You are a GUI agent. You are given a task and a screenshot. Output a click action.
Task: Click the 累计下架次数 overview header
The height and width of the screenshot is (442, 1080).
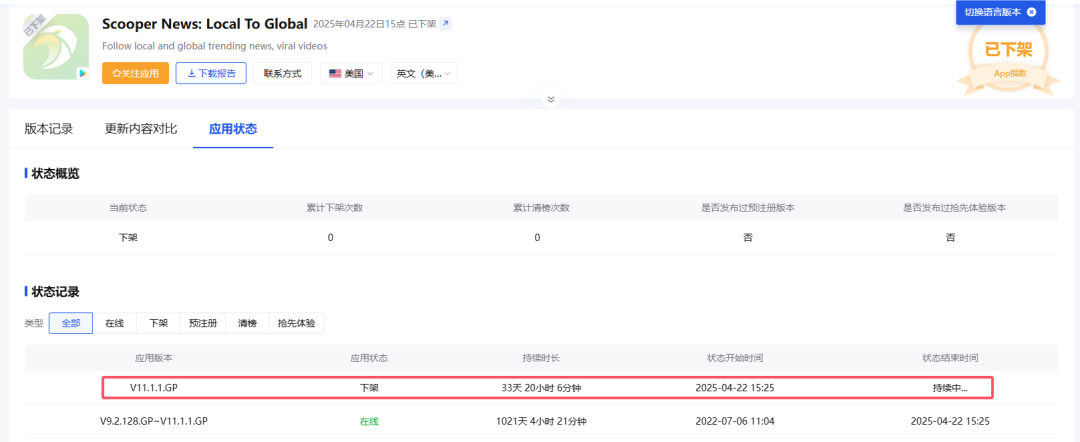[335, 207]
